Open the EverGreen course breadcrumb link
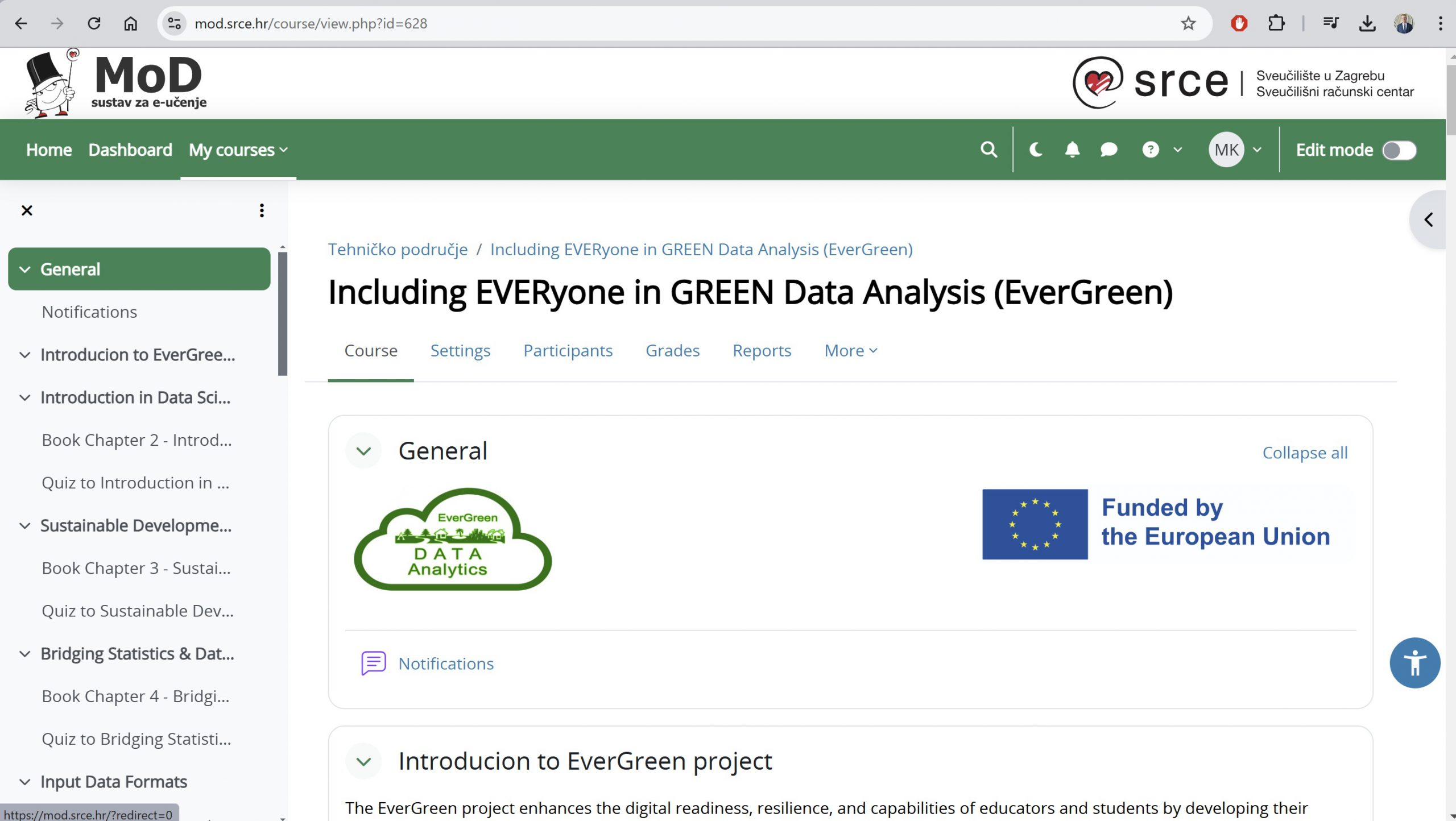Viewport: 1456px width, 821px height. (701, 249)
